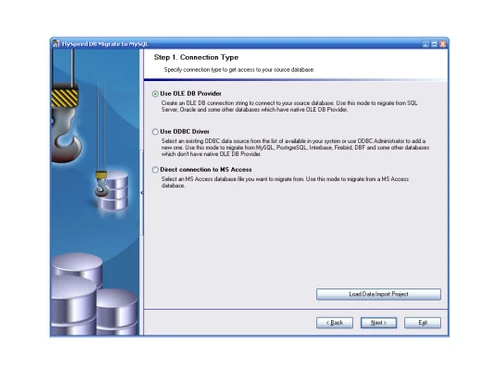Click the OLE DB connection string description text

point(289,106)
